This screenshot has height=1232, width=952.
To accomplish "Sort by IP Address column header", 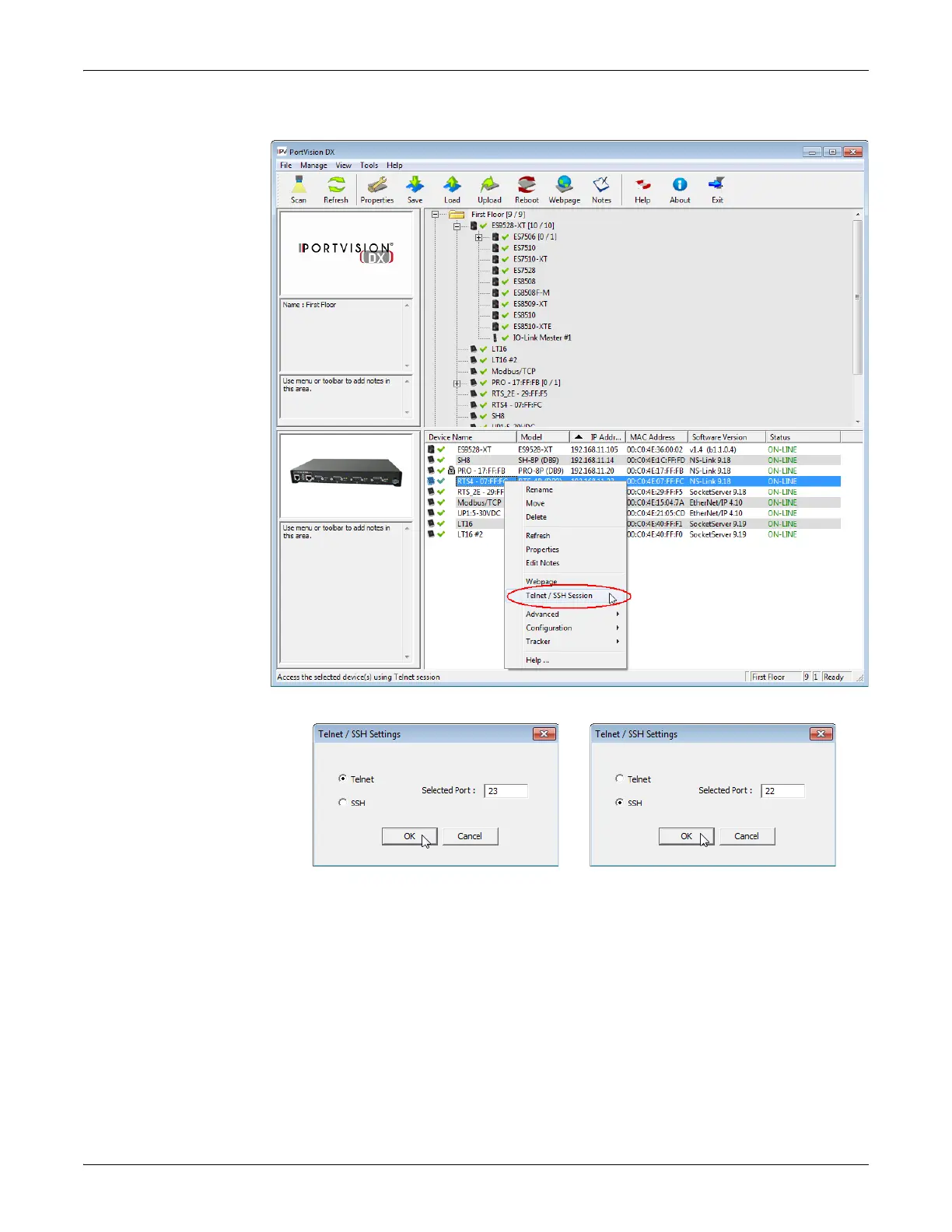I will tap(597, 437).
